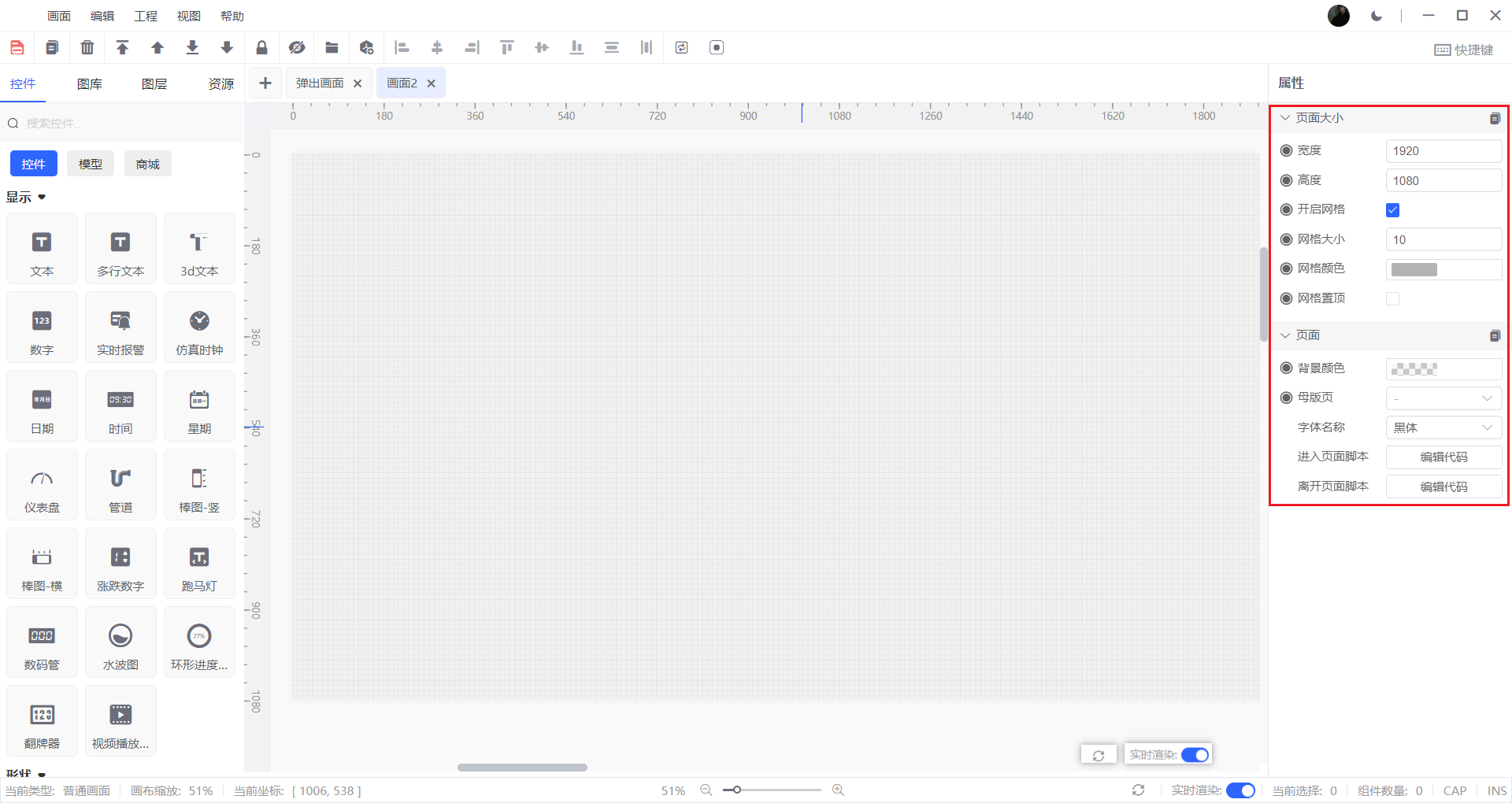Select the 跑马灯 marquee widget
Image resolution: width=1512 pixels, height=803 pixels.
(199, 564)
